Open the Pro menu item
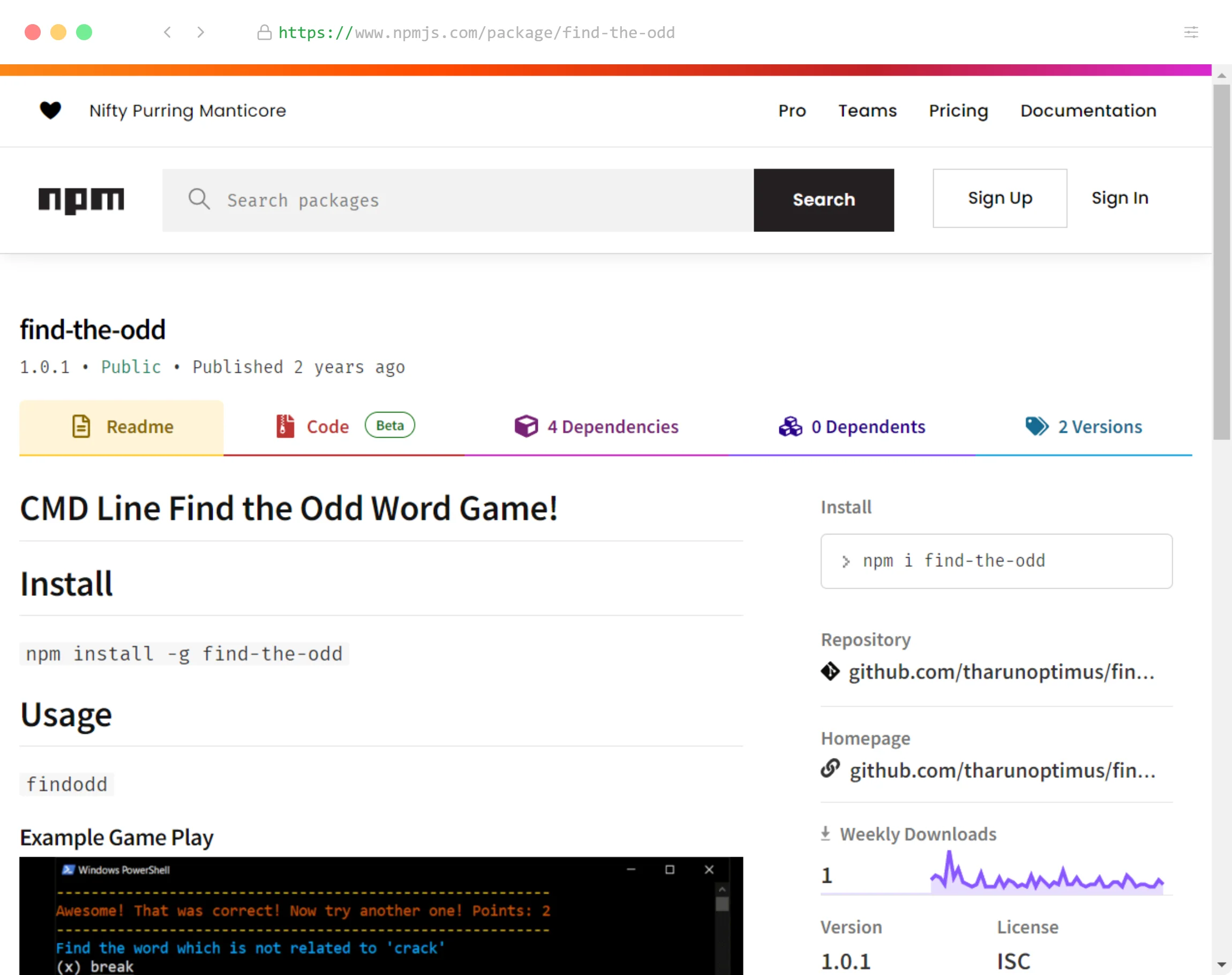Screen dimensions: 1232x975 pos(792,111)
